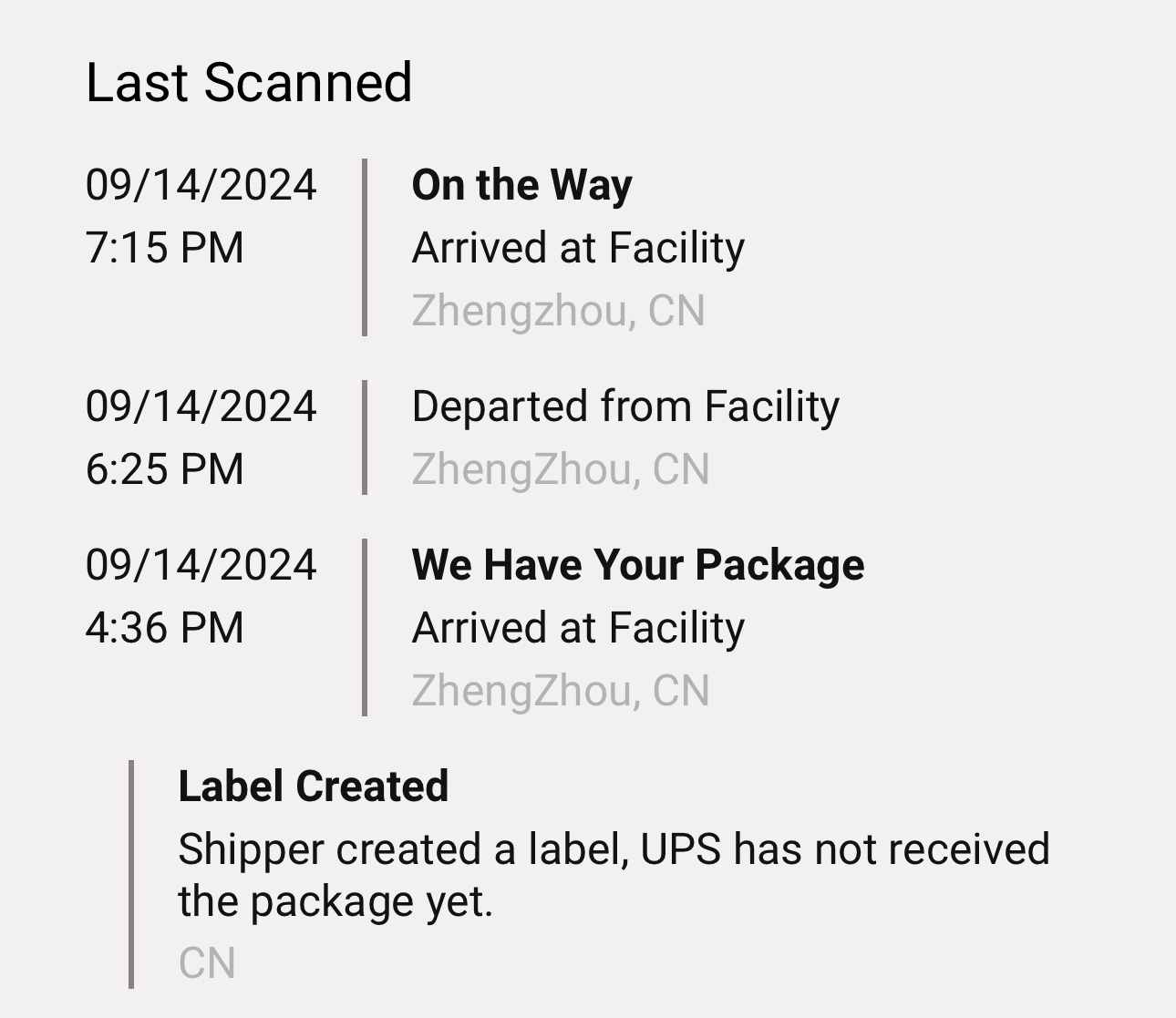
Task: Select the 09/14/2024 date above 6:25 PM
Action: (x=201, y=406)
